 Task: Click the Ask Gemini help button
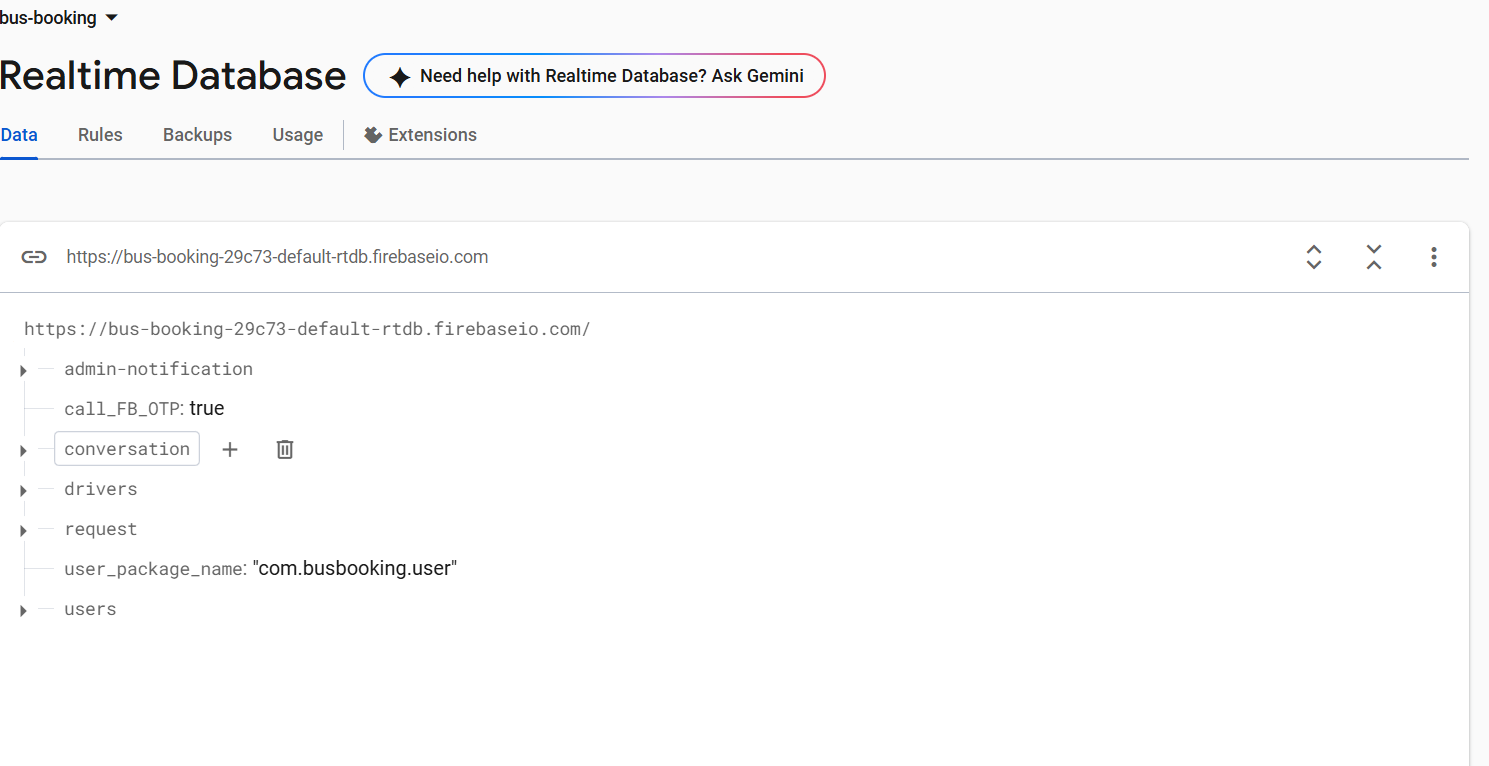[x=594, y=76]
